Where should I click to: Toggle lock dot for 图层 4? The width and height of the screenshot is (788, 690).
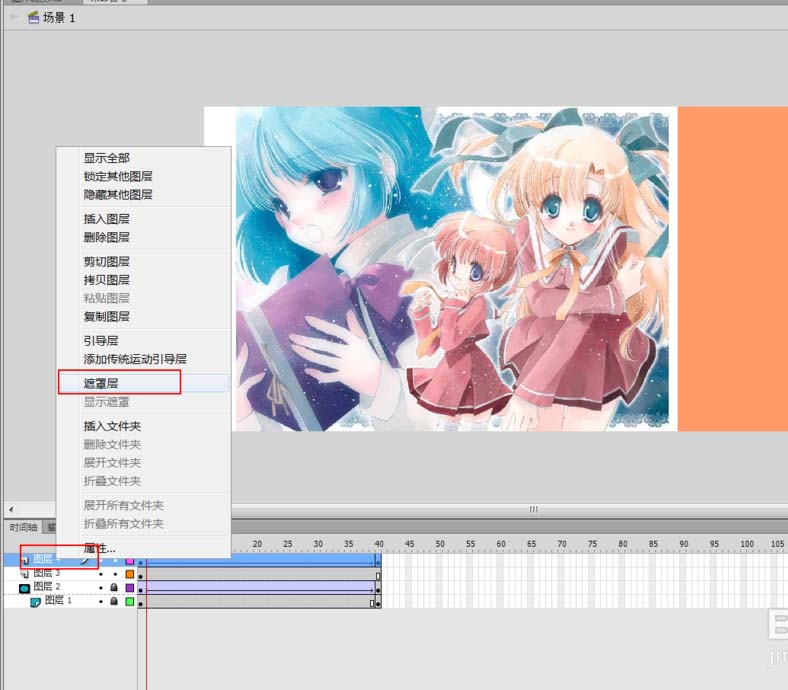(115, 560)
